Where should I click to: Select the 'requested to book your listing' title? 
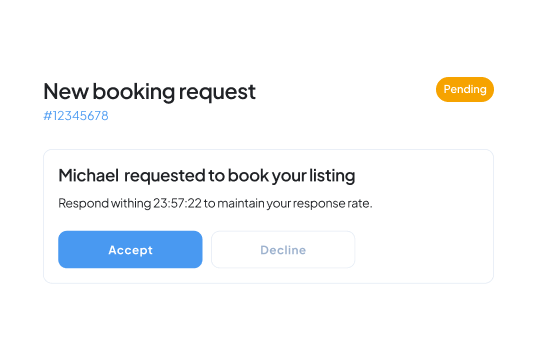[x=240, y=176]
